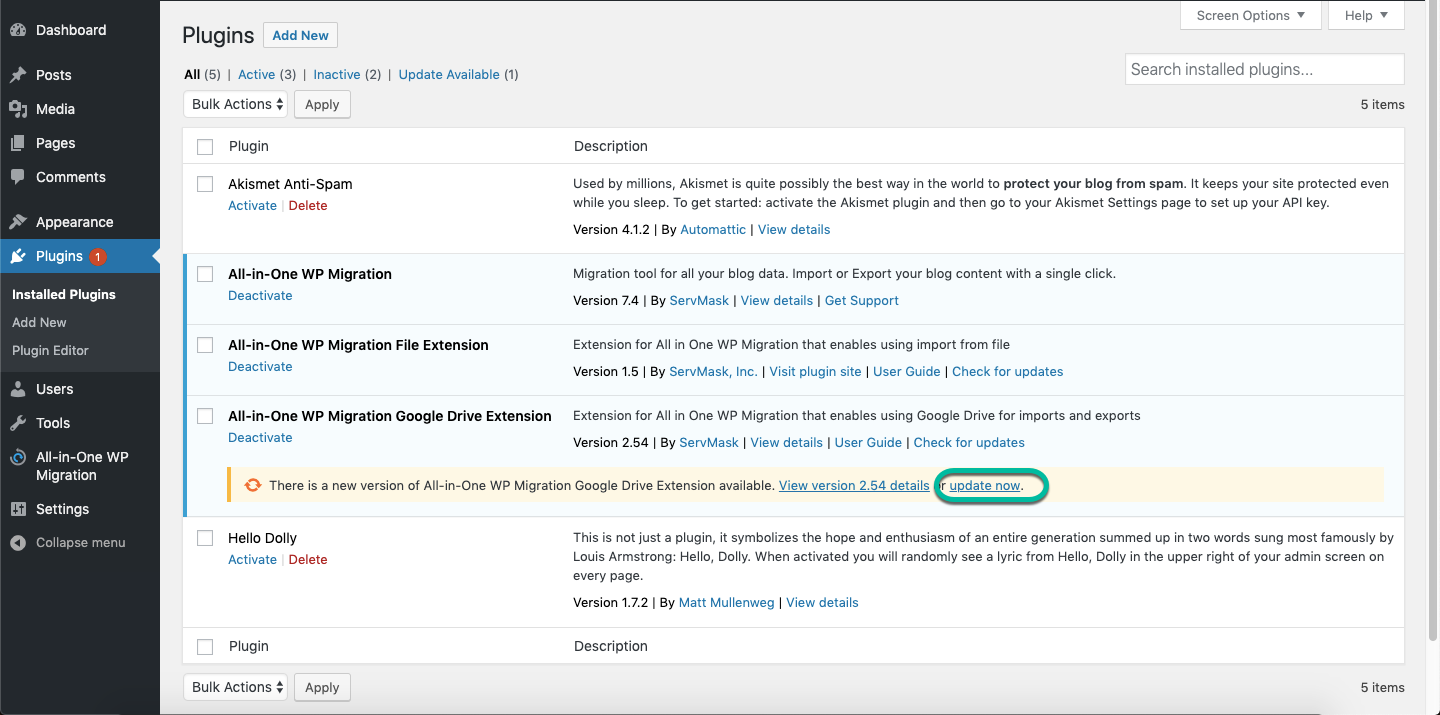This screenshot has width=1440, height=715.
Task: Tick the Hello Dolly plugin checkbox
Action: [205, 538]
